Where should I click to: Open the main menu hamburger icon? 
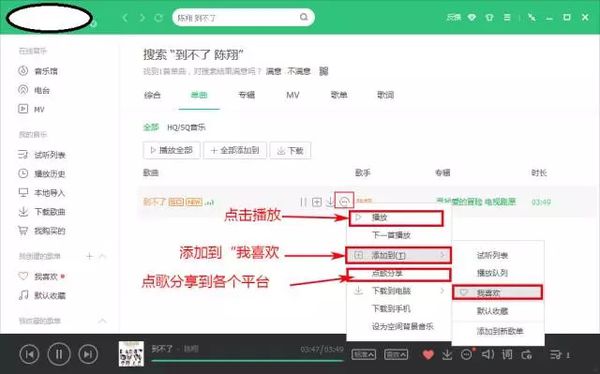point(507,18)
